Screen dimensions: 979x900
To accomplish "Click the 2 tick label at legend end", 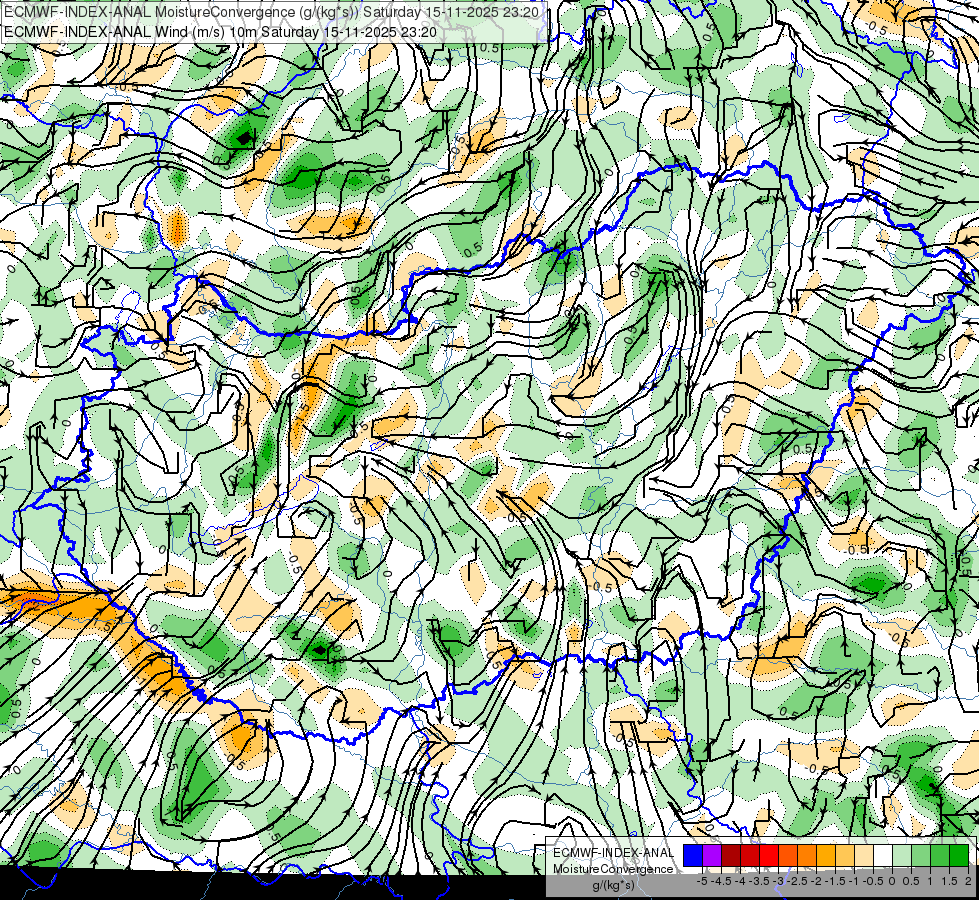I will coord(968,881).
